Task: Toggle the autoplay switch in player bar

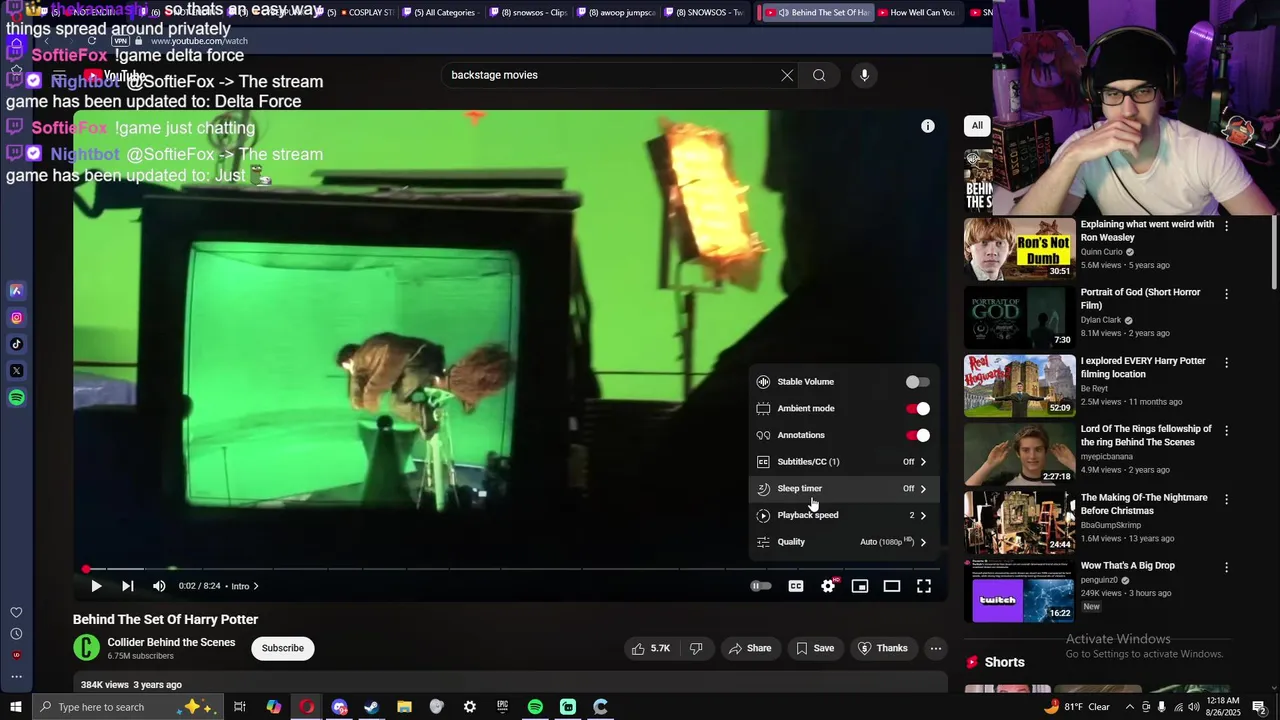Action: click(x=761, y=586)
